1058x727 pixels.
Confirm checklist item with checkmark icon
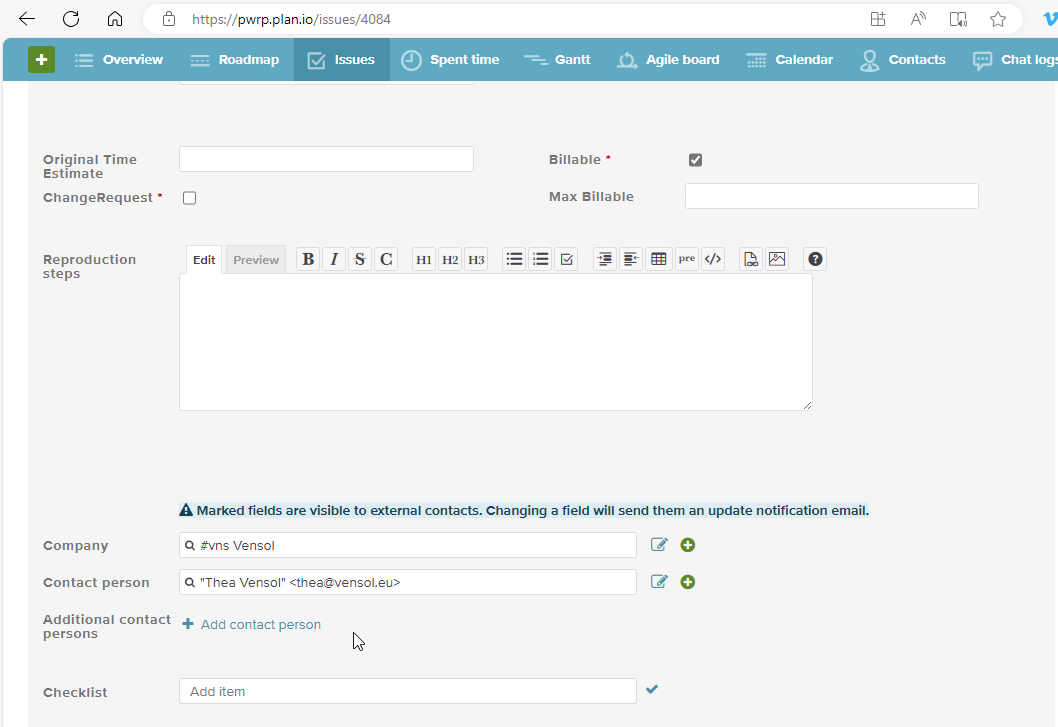(x=652, y=689)
